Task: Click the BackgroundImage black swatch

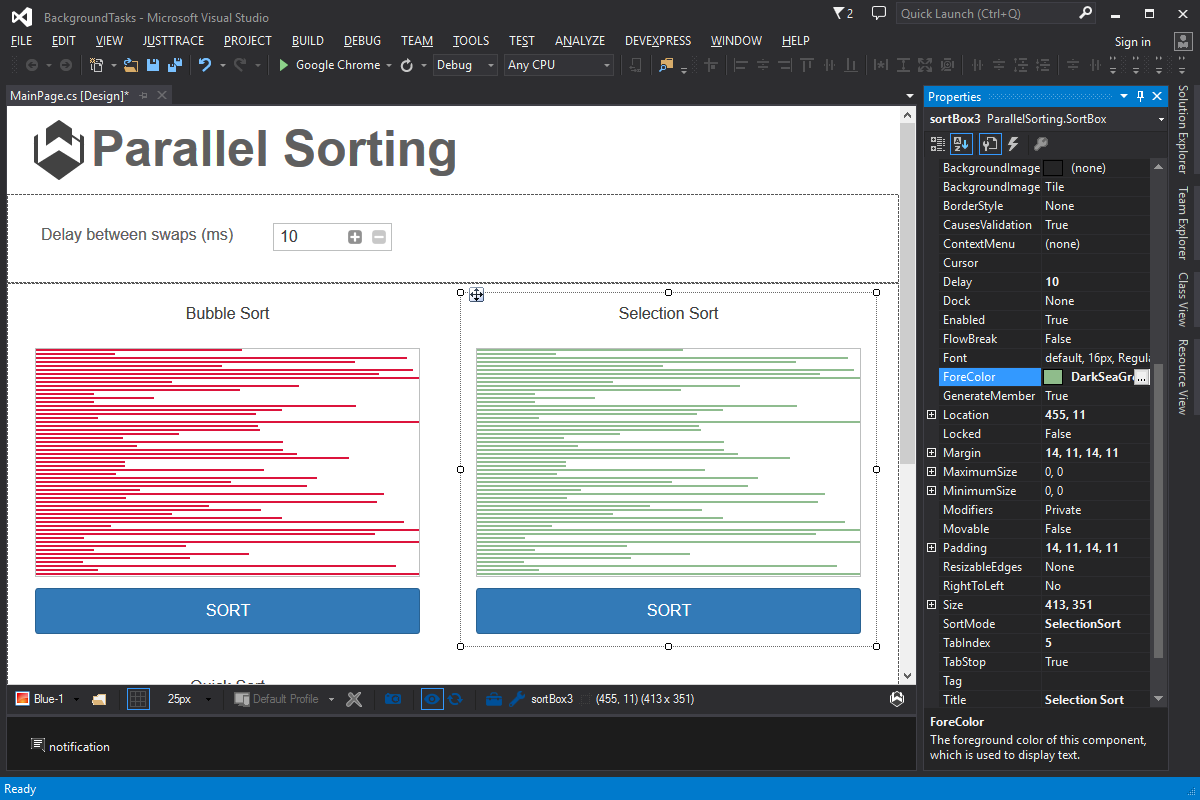Action: [1053, 168]
